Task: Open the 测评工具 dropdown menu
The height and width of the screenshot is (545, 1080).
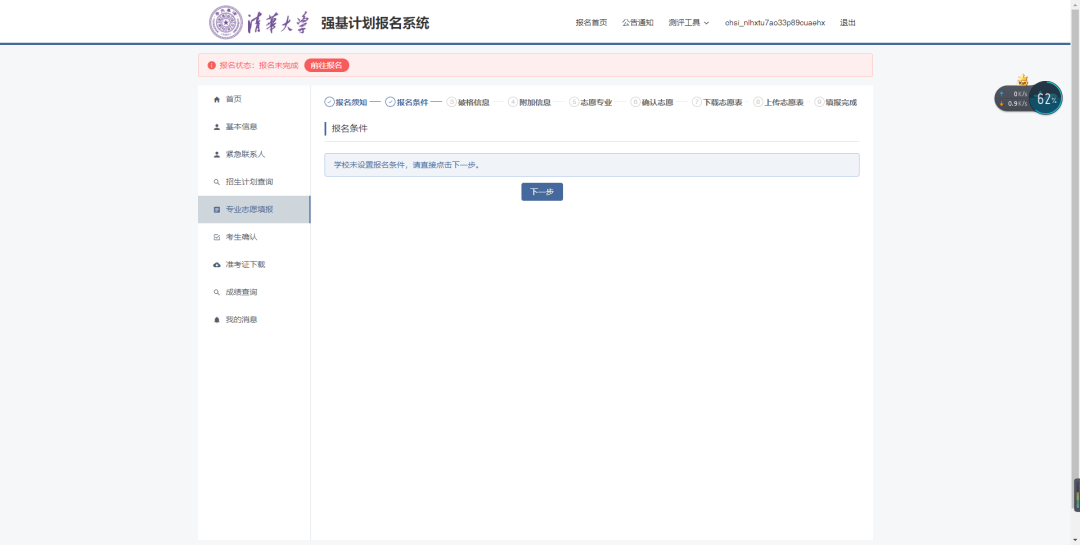Action: [688, 23]
